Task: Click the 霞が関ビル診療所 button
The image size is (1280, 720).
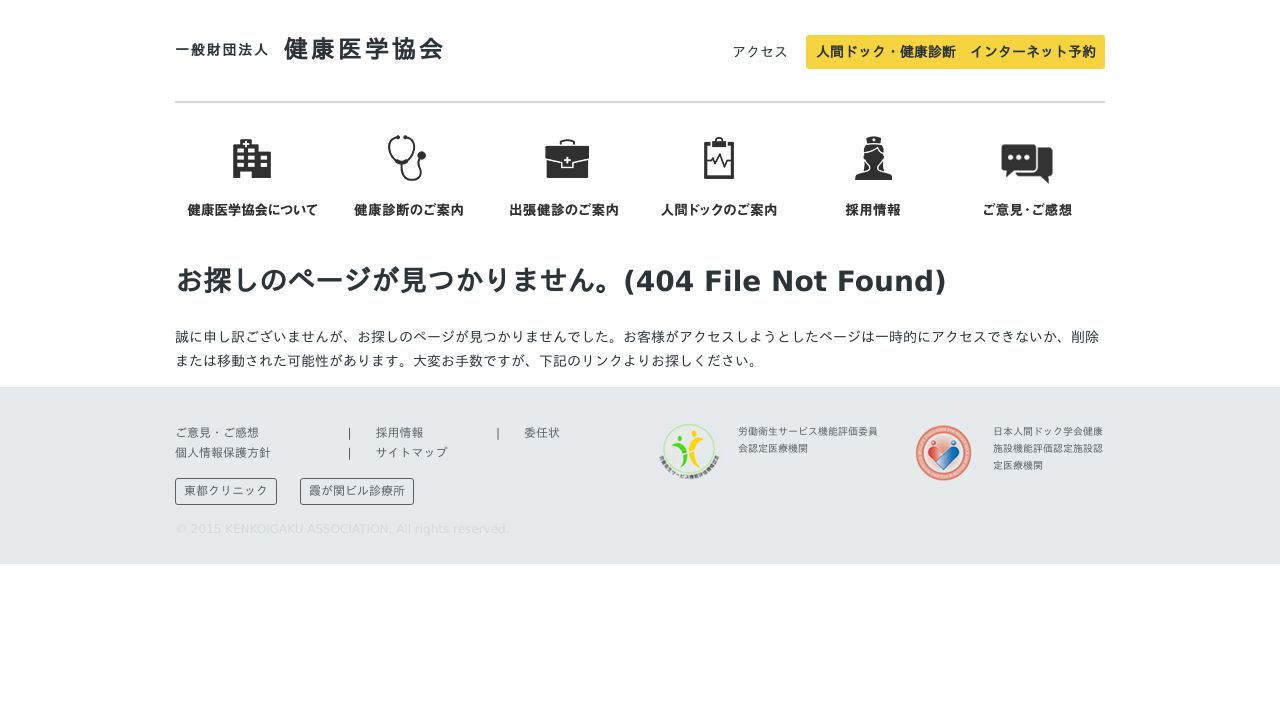Action: point(357,491)
